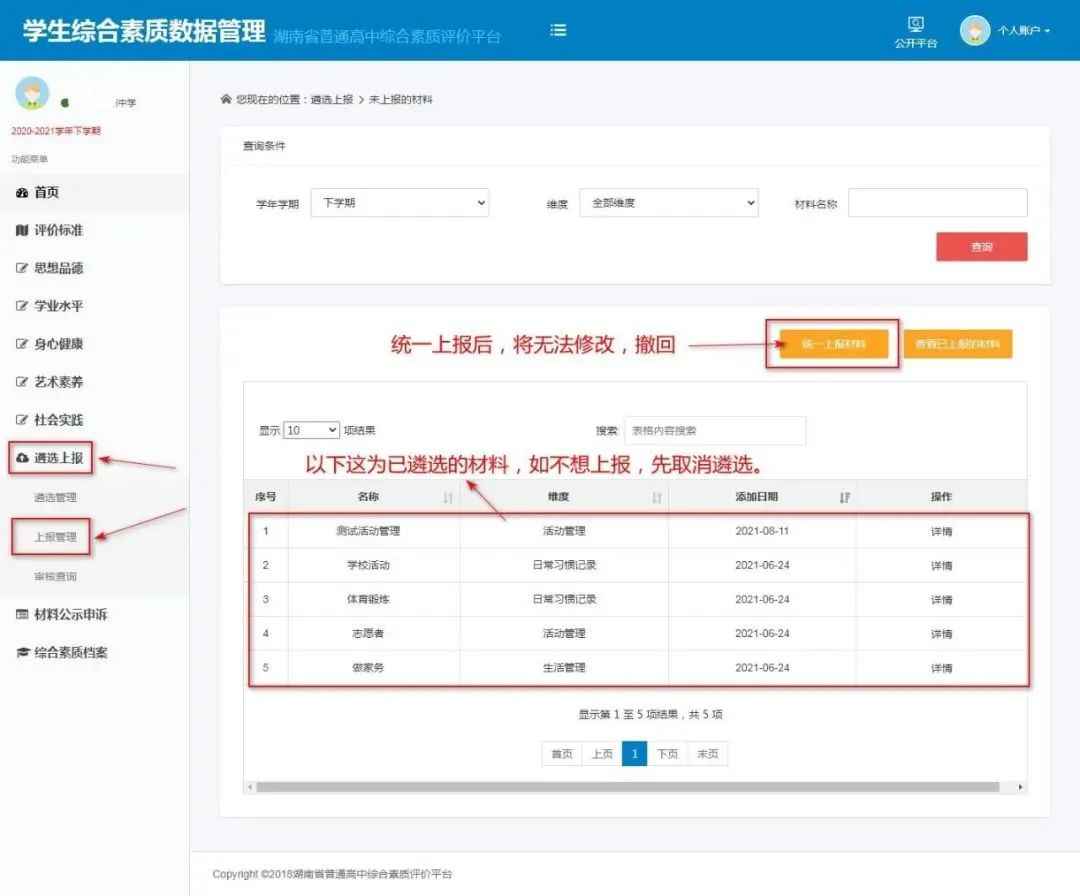
Task: Click the 材料名称 text input field
Action: (937, 203)
